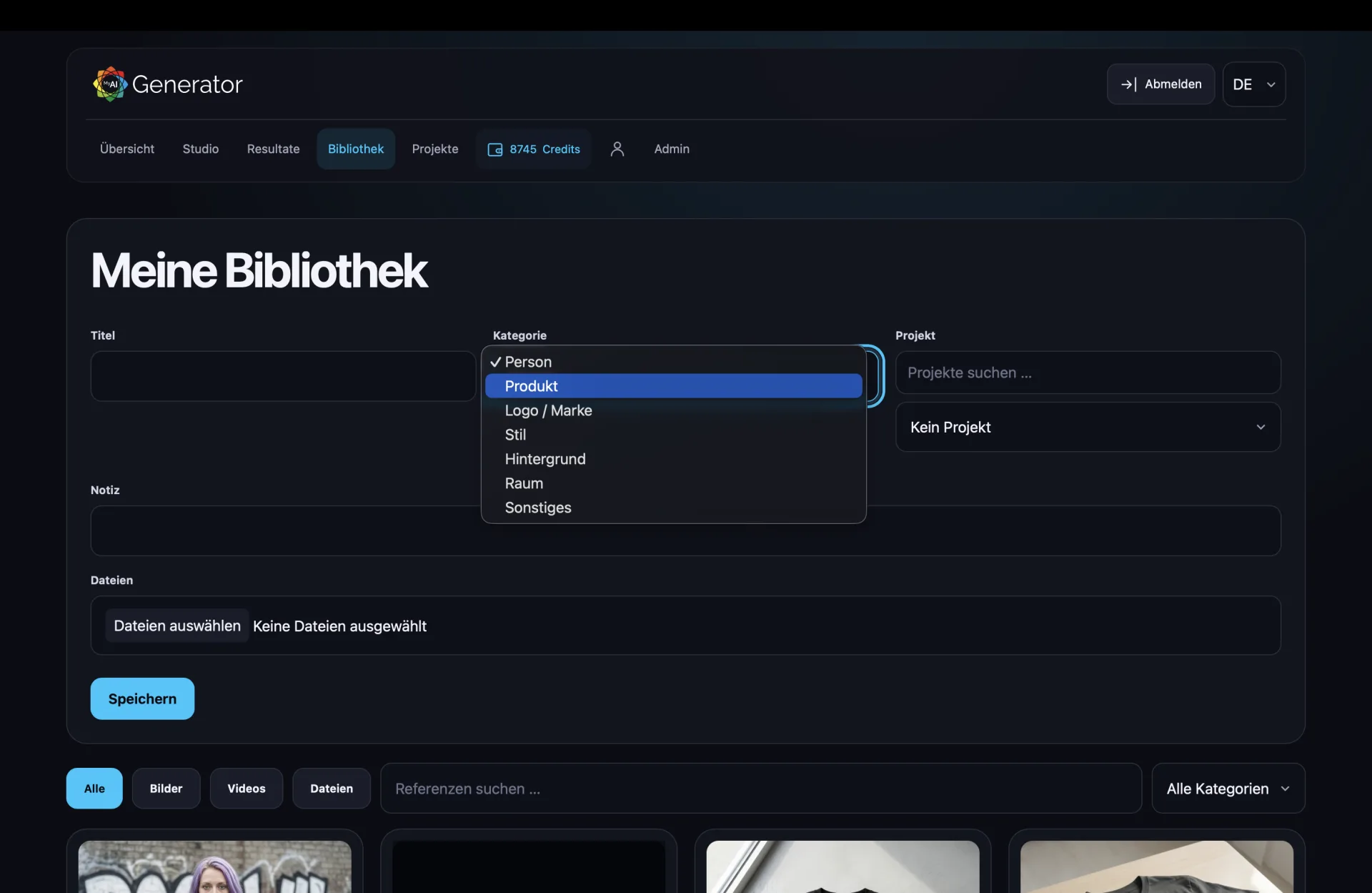Open the Admin section
The width and height of the screenshot is (1372, 893).
[x=672, y=149]
